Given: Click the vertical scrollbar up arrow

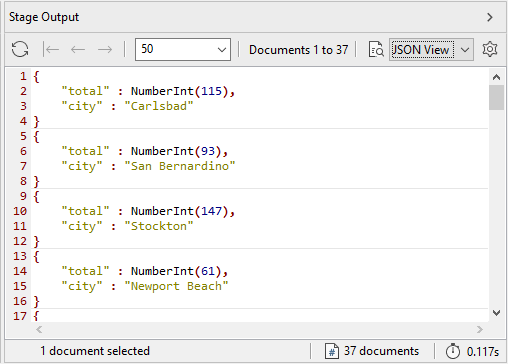Looking at the screenshot, I should point(496,77).
